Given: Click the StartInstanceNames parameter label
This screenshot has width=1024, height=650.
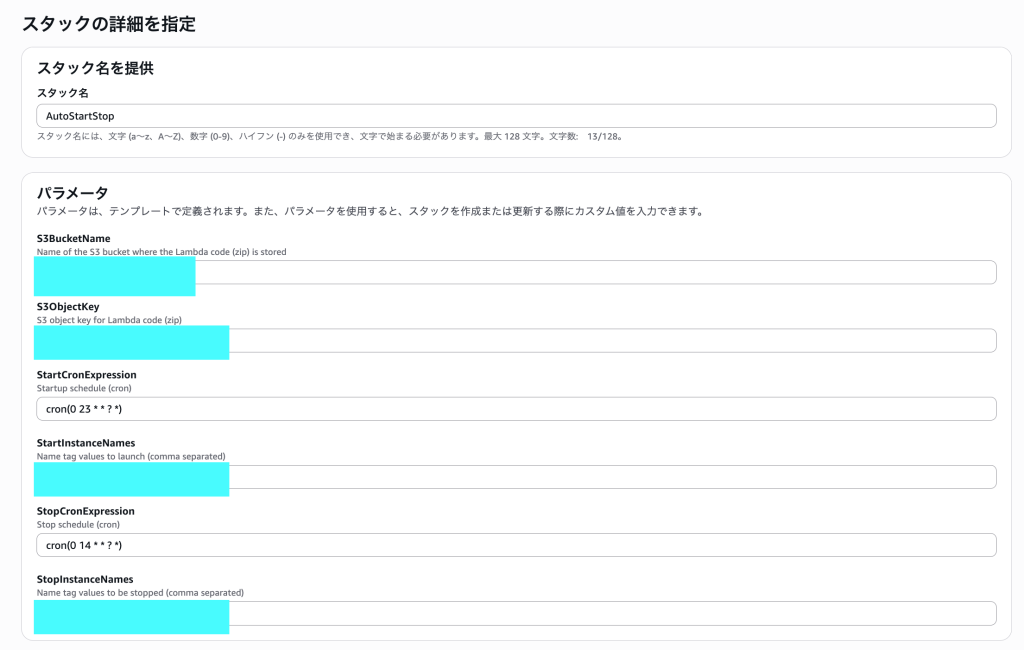Looking at the screenshot, I should point(85,443).
